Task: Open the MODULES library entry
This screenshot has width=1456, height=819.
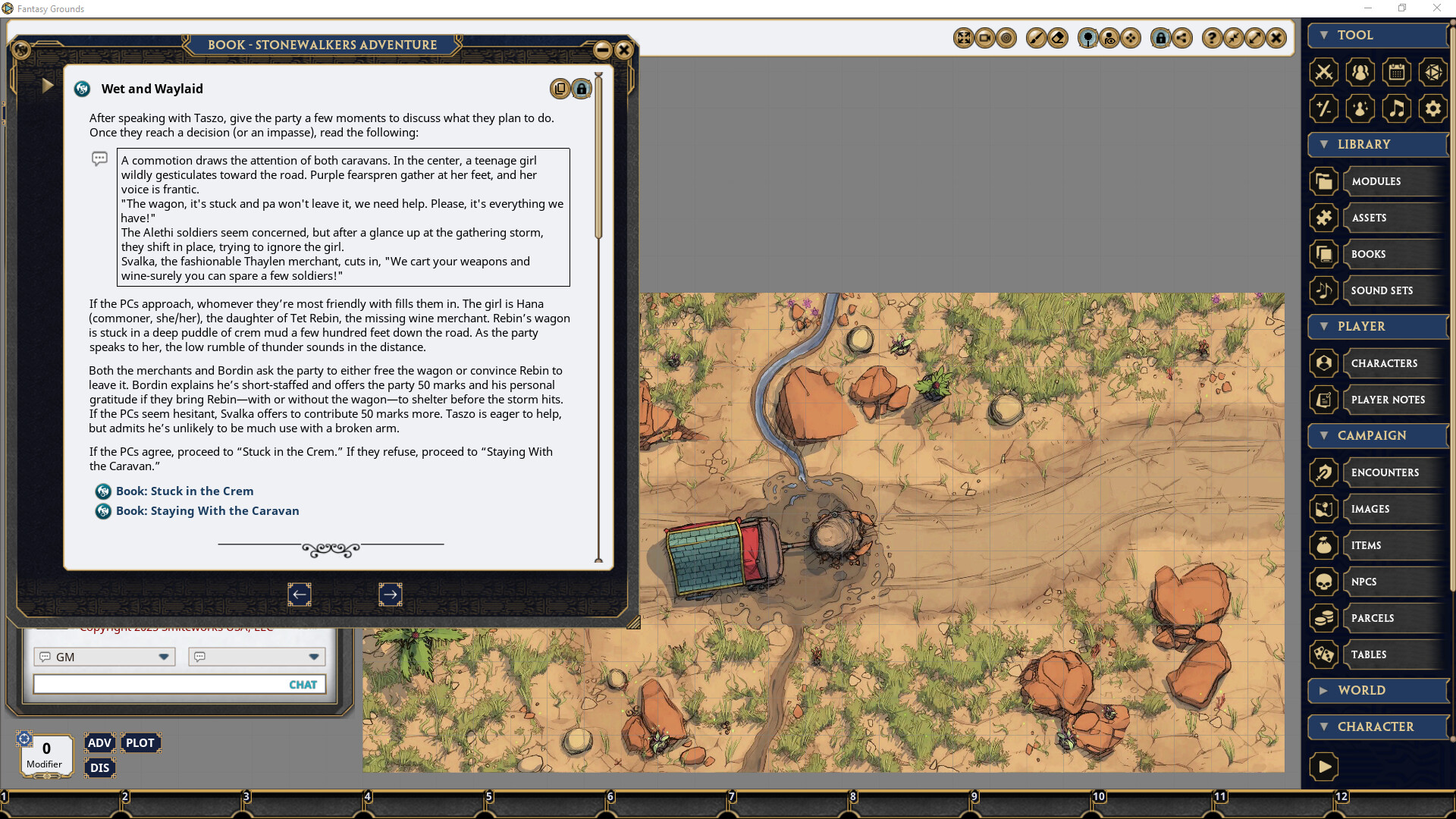Action: tap(1376, 181)
